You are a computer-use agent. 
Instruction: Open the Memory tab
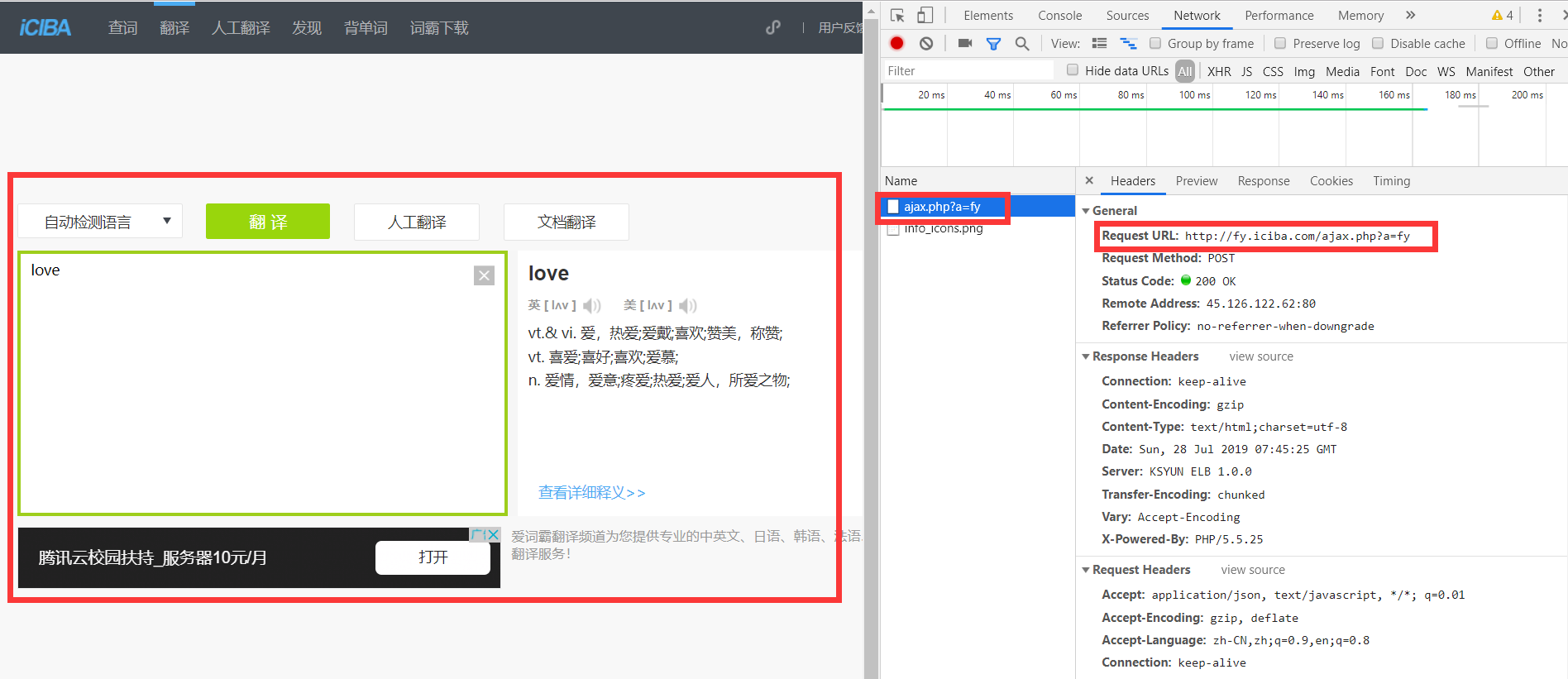pos(1361,15)
